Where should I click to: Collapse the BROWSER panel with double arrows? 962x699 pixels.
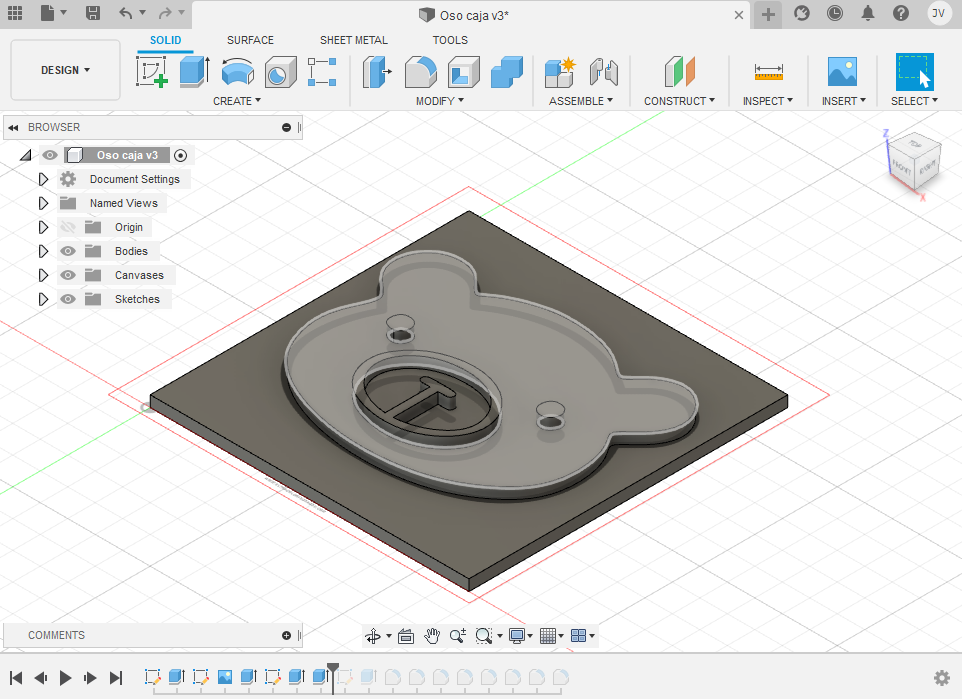point(13,128)
